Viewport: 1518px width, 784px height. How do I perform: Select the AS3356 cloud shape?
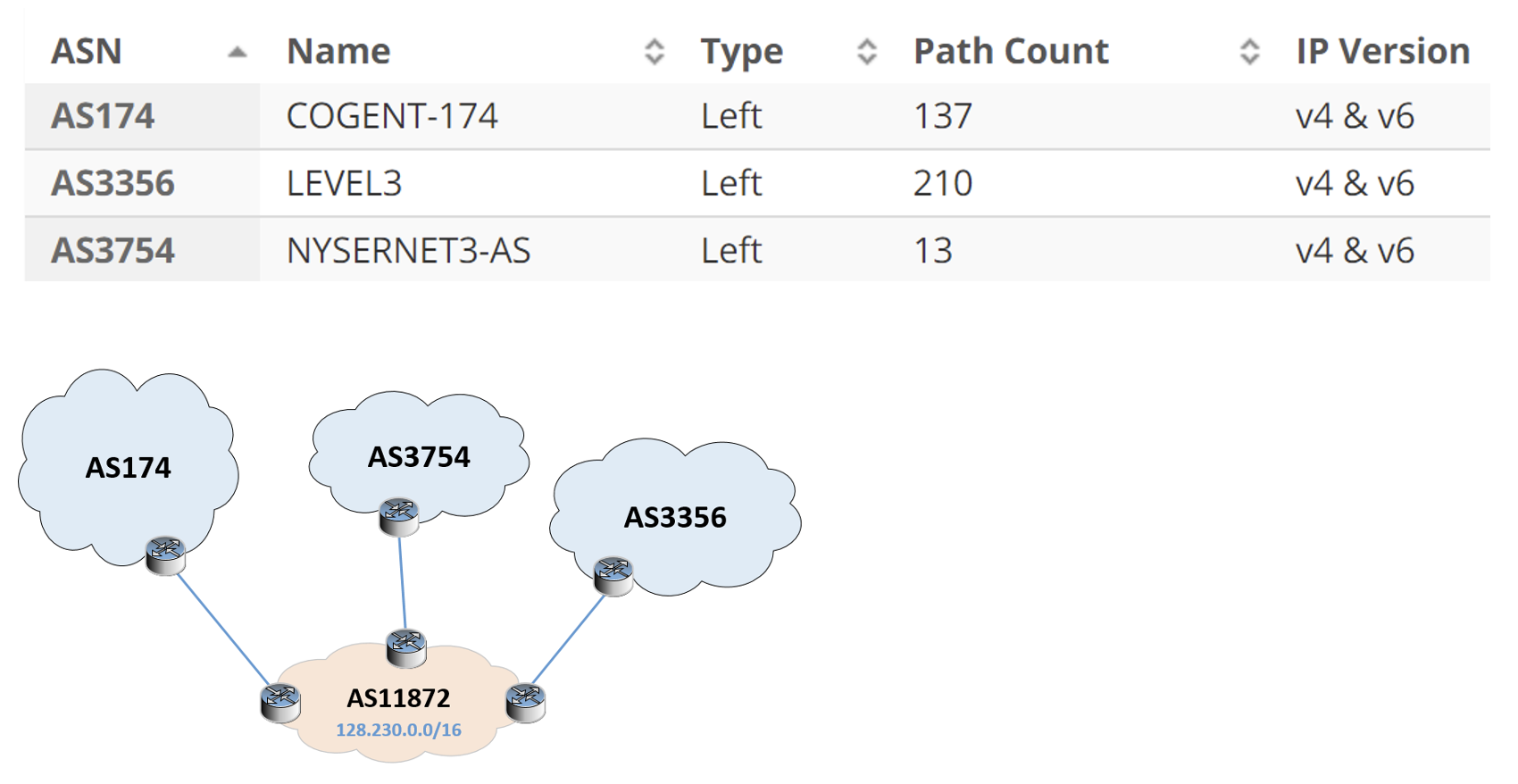click(675, 517)
